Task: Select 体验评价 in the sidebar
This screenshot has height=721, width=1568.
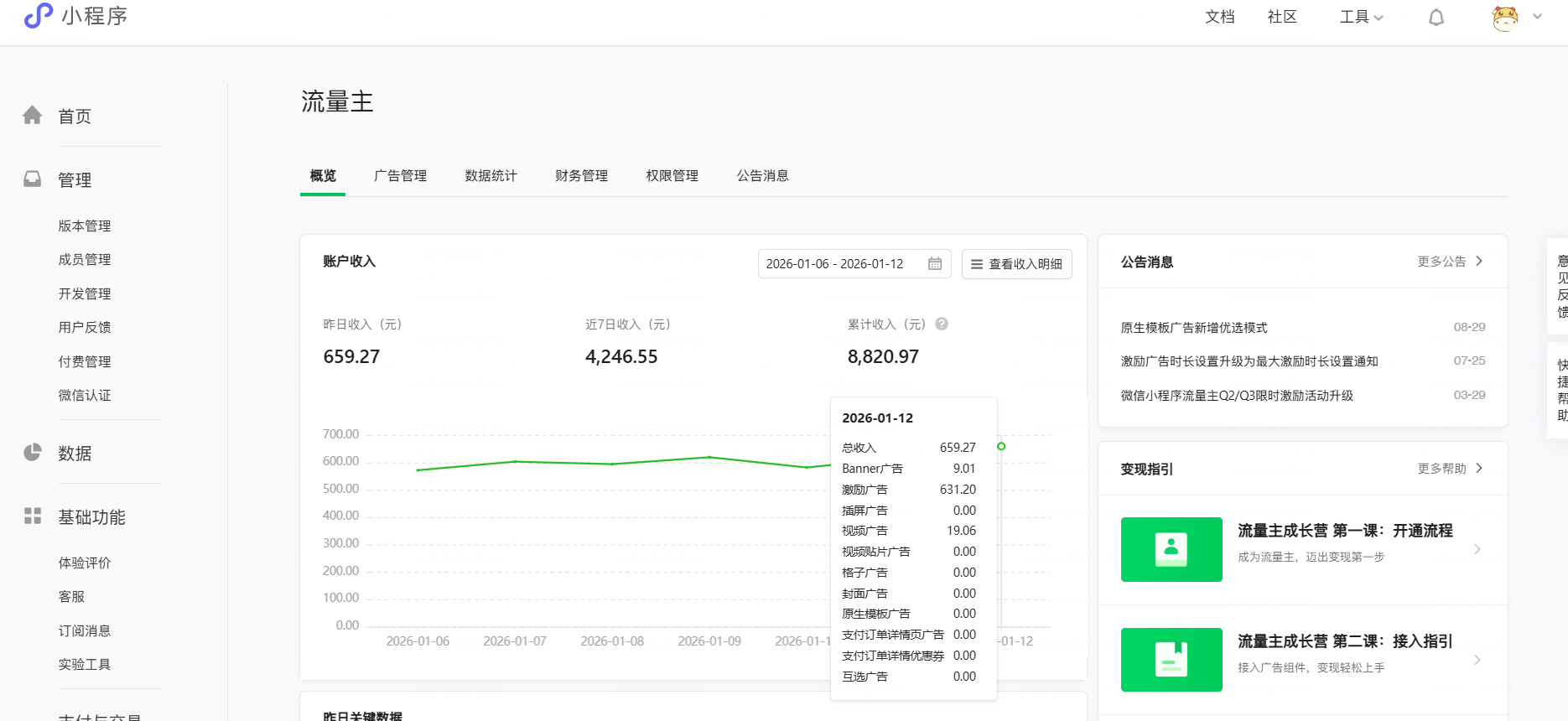Action: (x=85, y=563)
